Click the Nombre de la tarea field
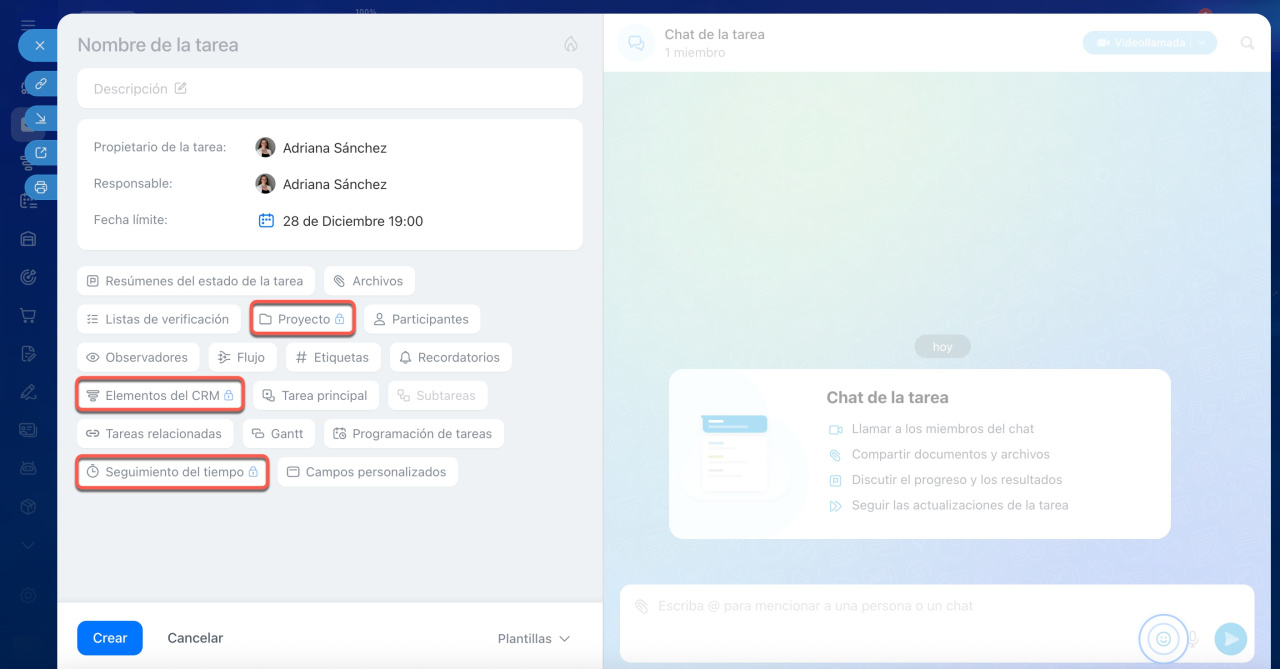This screenshot has height=669, width=1280. coord(300,45)
